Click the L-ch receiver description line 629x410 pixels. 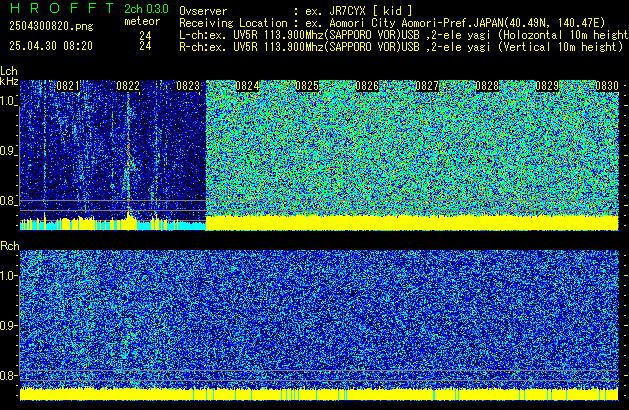(404, 35)
